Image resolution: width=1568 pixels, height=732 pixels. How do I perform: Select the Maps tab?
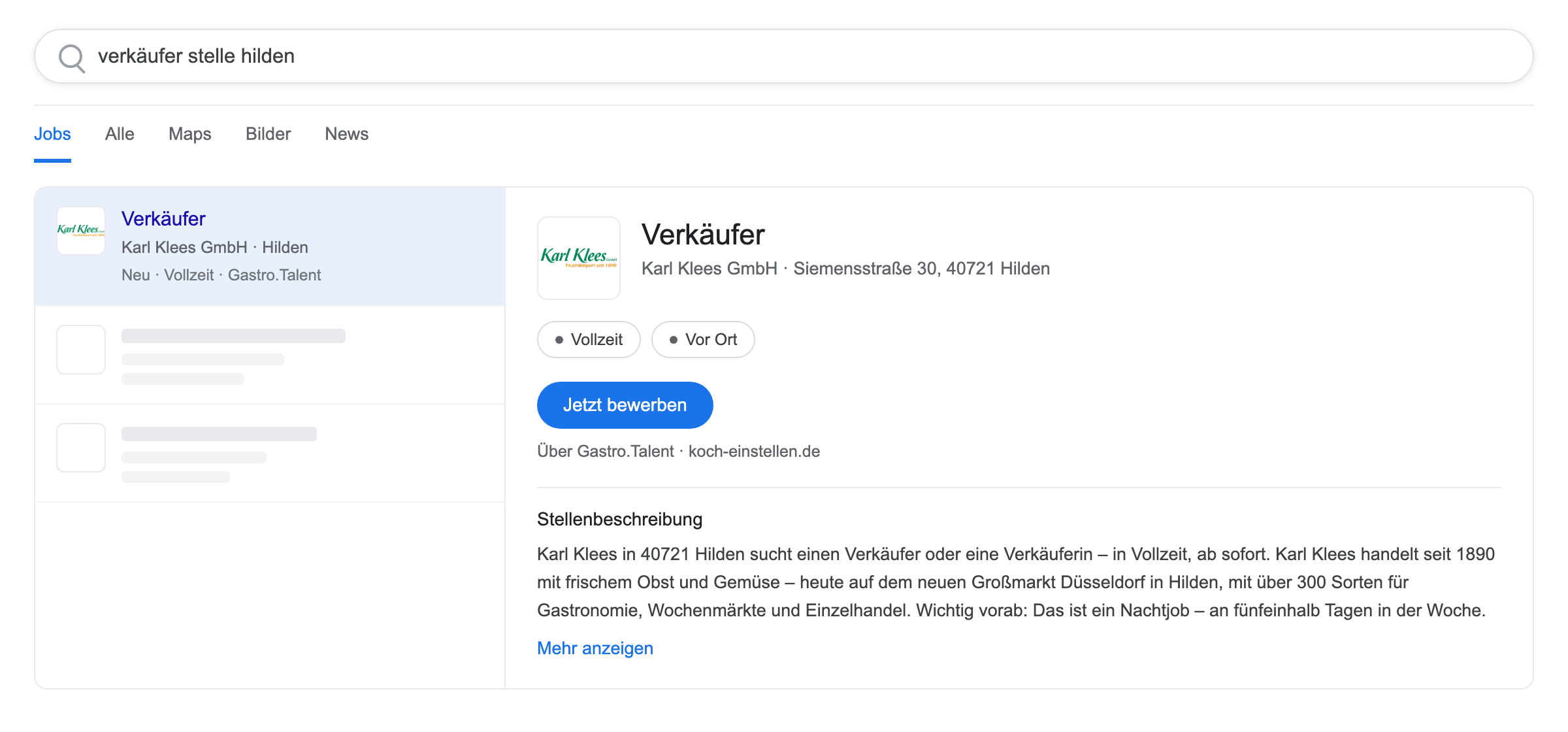(x=190, y=134)
